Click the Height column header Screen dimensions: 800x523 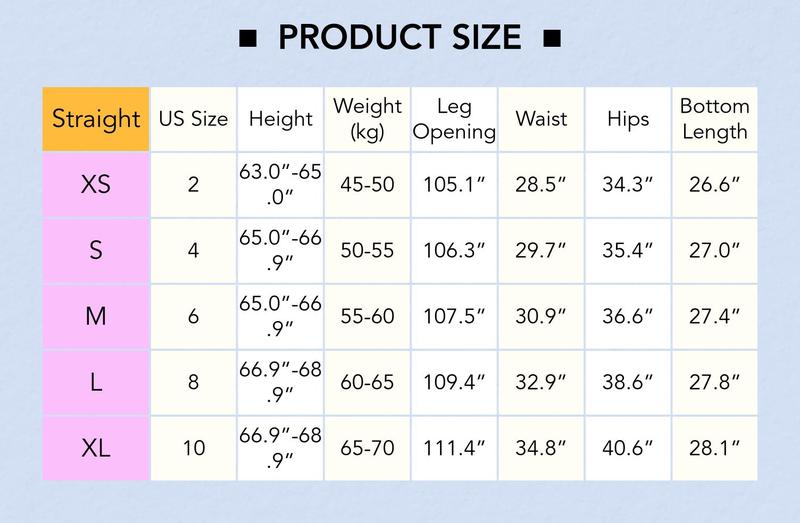[x=280, y=119]
